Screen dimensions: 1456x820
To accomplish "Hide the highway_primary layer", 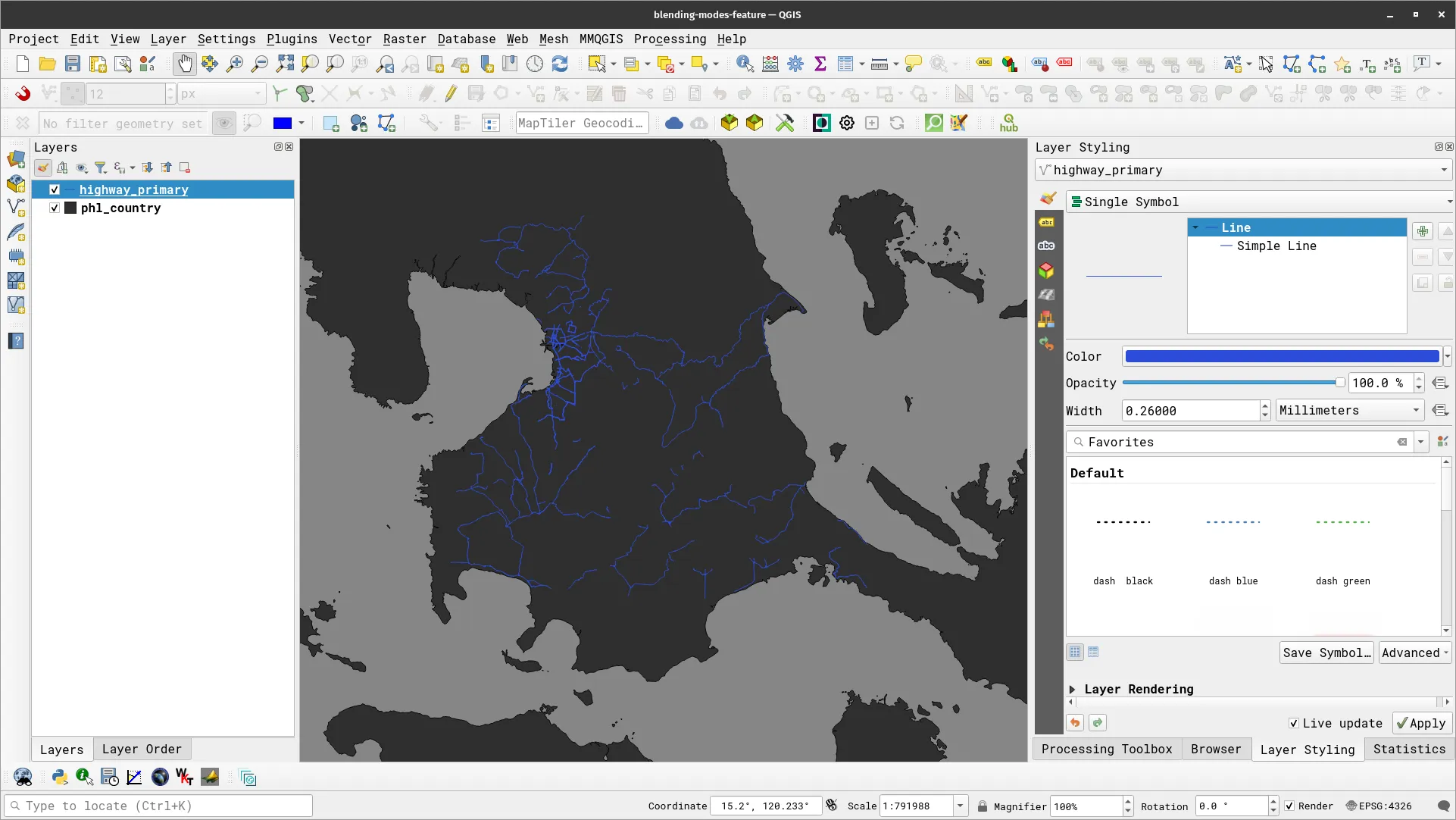I will pos(55,189).
